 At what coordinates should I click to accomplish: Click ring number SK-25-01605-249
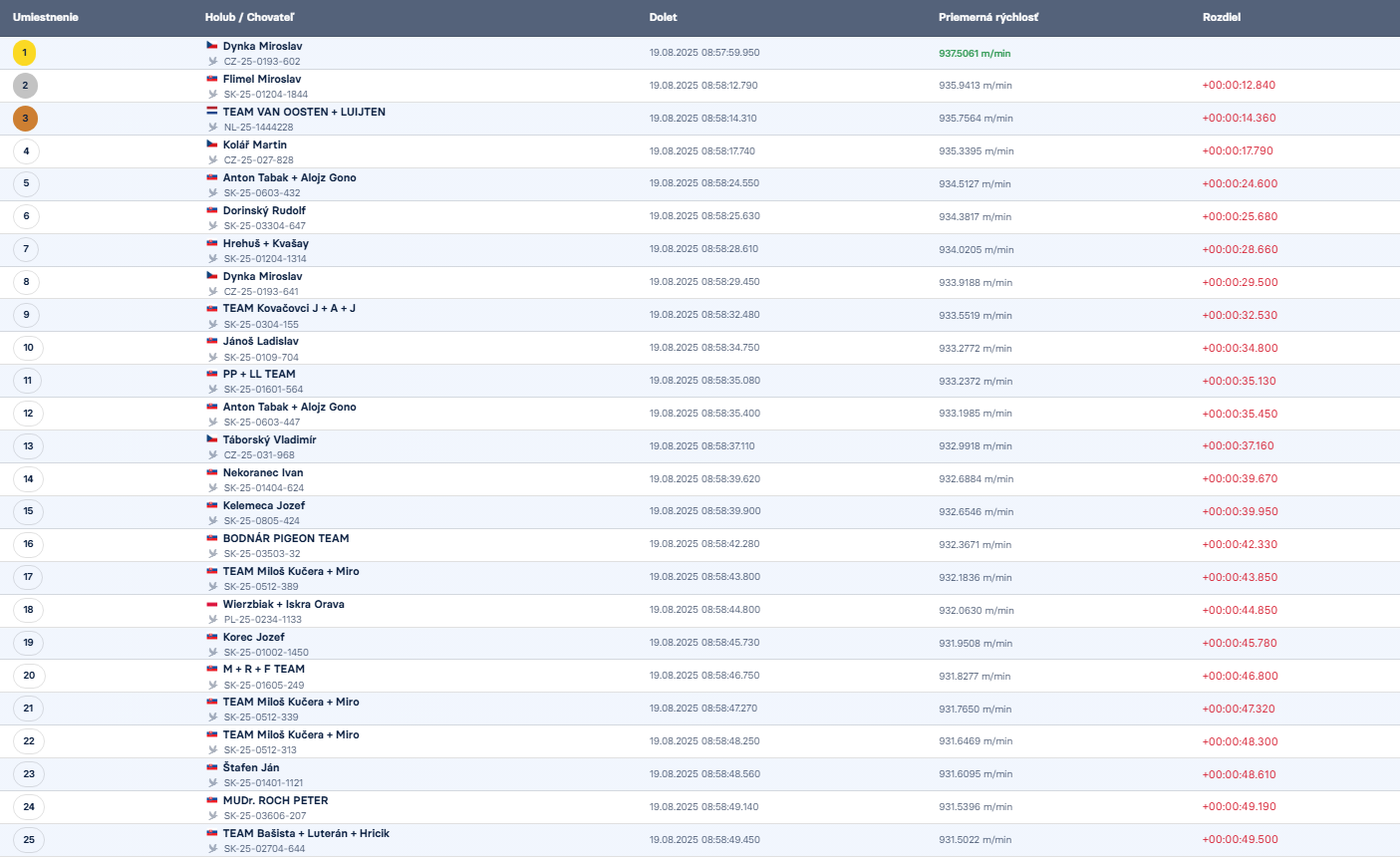pos(264,686)
